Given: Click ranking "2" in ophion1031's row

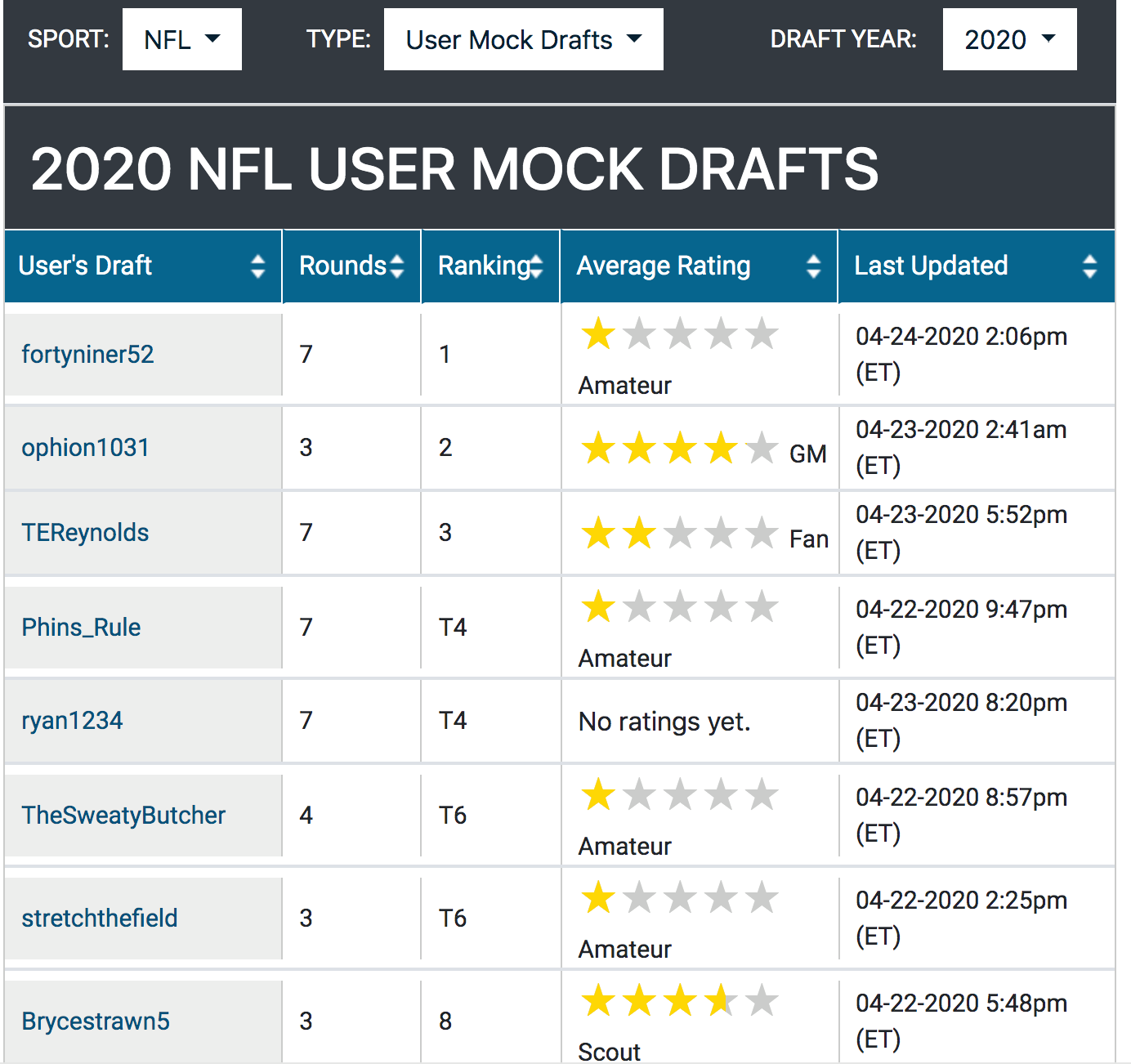Looking at the screenshot, I should 445,447.
